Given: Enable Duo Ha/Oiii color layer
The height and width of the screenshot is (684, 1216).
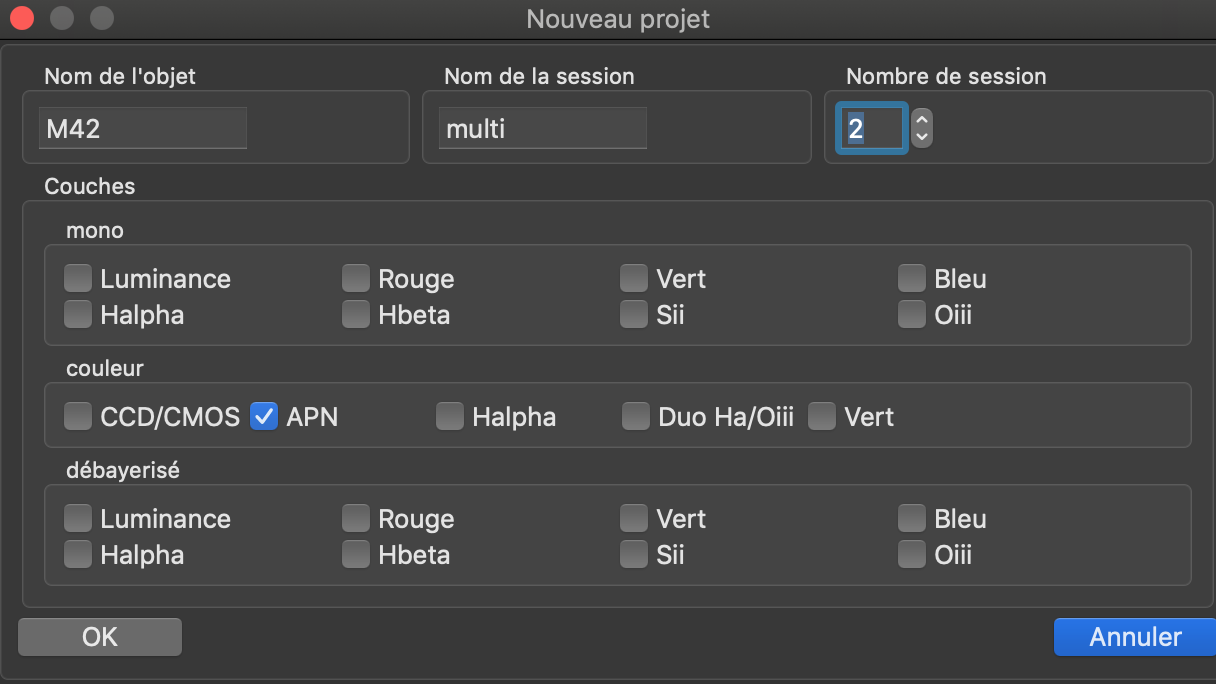Looking at the screenshot, I should point(636,416).
